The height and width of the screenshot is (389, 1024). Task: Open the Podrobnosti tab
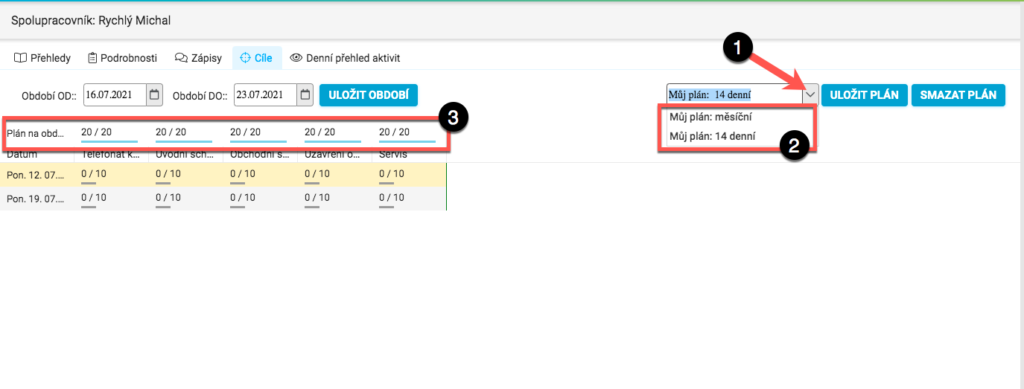pos(122,58)
